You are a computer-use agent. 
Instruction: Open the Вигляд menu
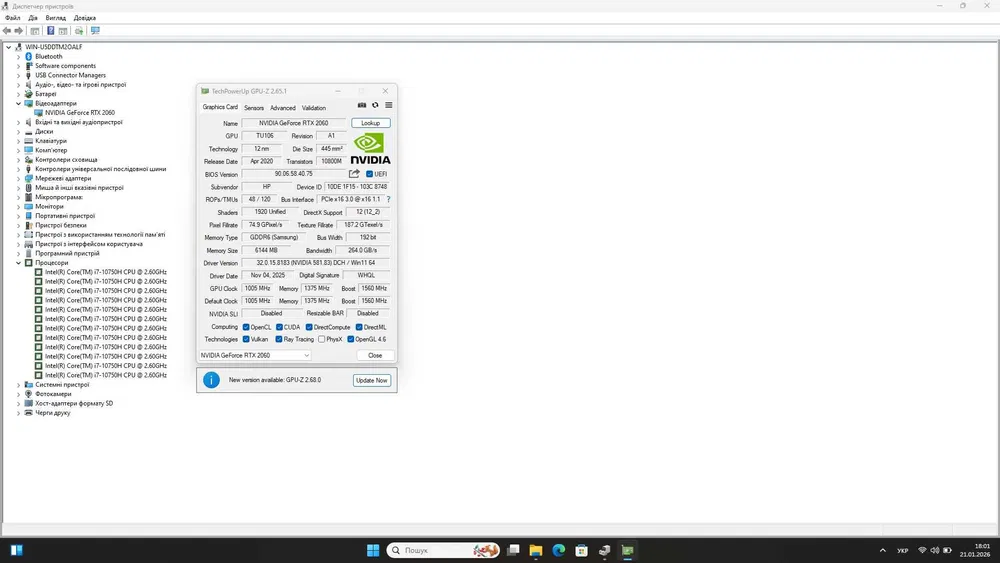55,18
